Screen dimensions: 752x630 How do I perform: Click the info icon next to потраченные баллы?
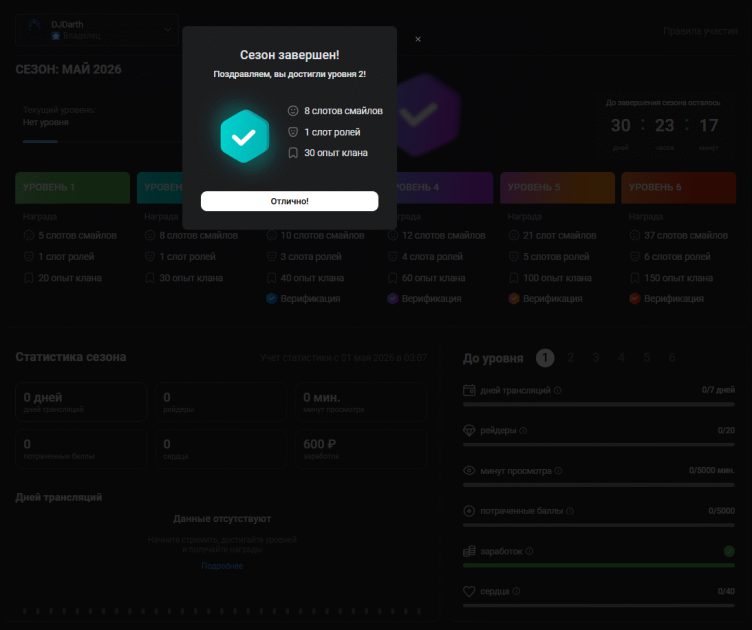pos(570,511)
